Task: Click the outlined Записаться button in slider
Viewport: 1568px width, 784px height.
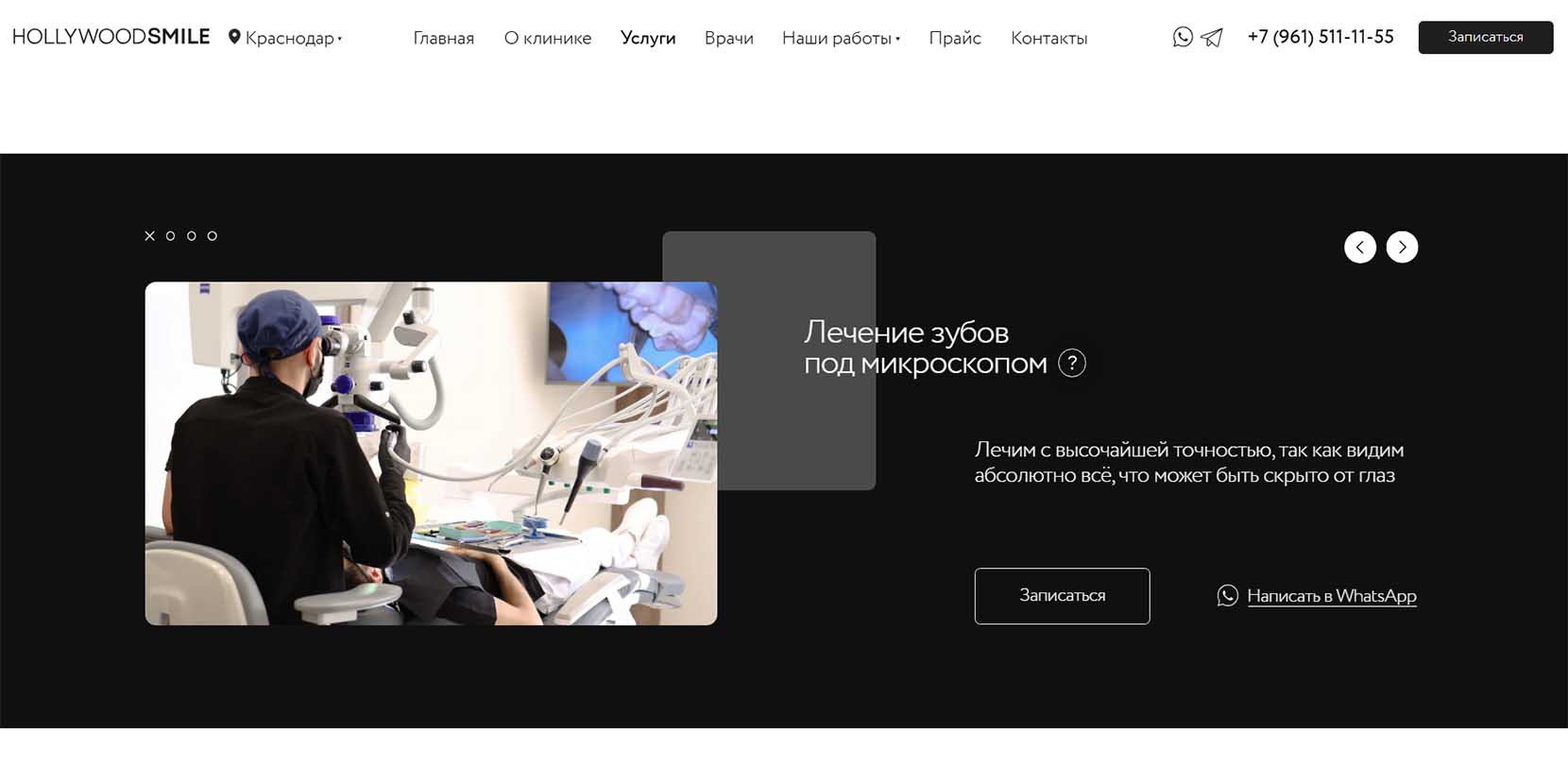Action: 1062,596
